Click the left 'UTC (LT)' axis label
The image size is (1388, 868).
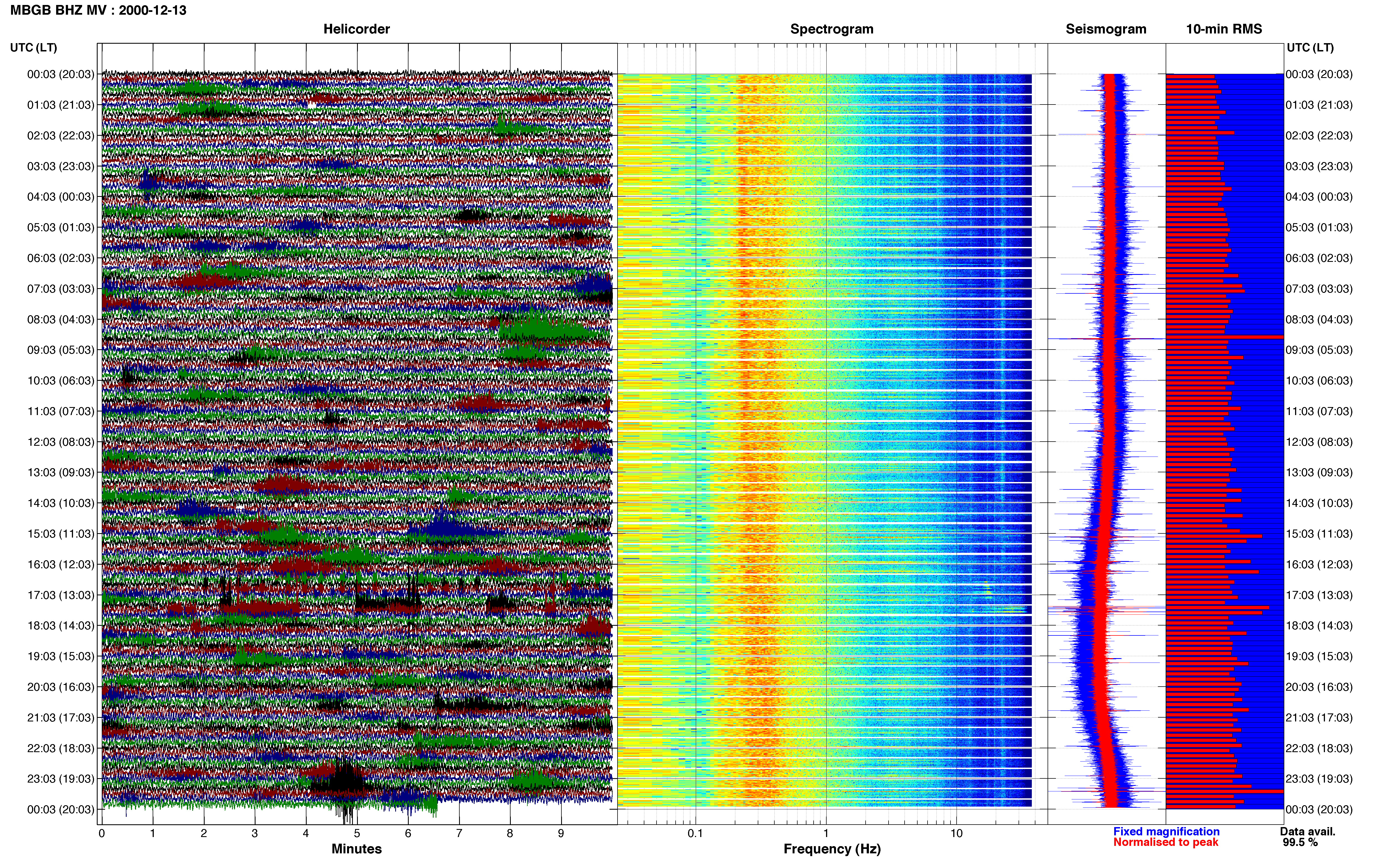tap(34, 48)
